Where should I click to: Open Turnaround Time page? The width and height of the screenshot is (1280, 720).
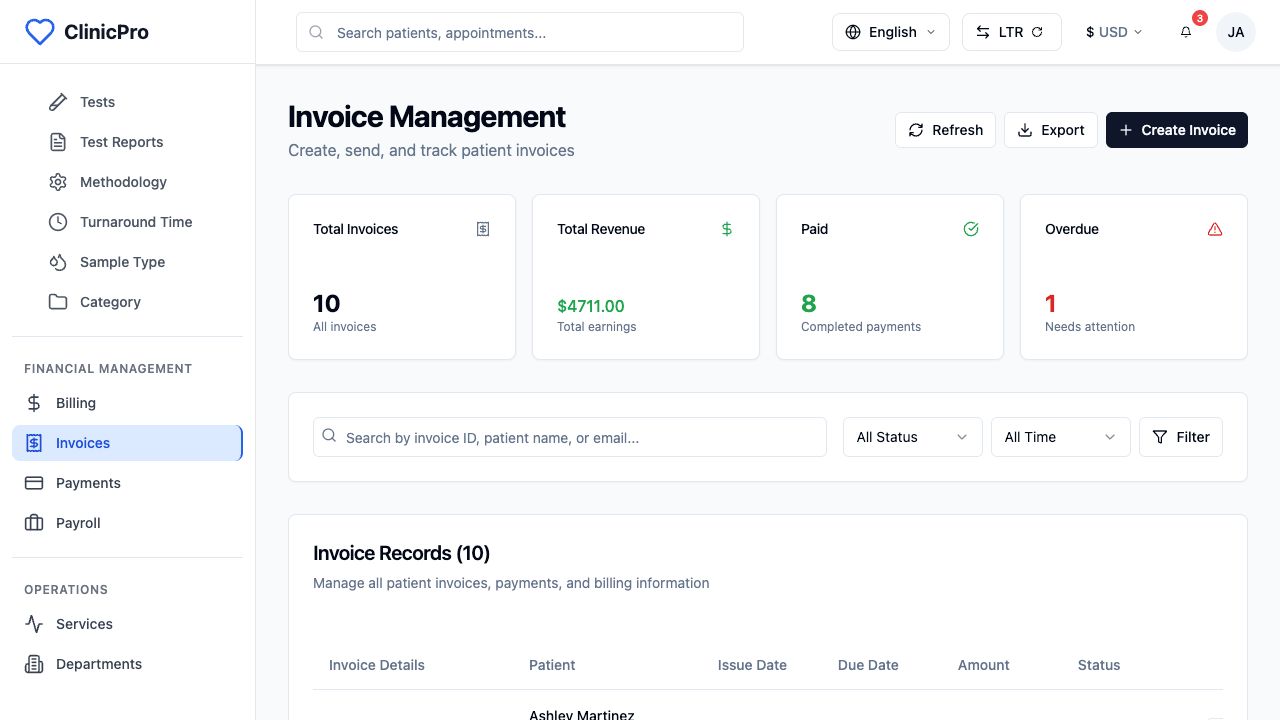140,222
